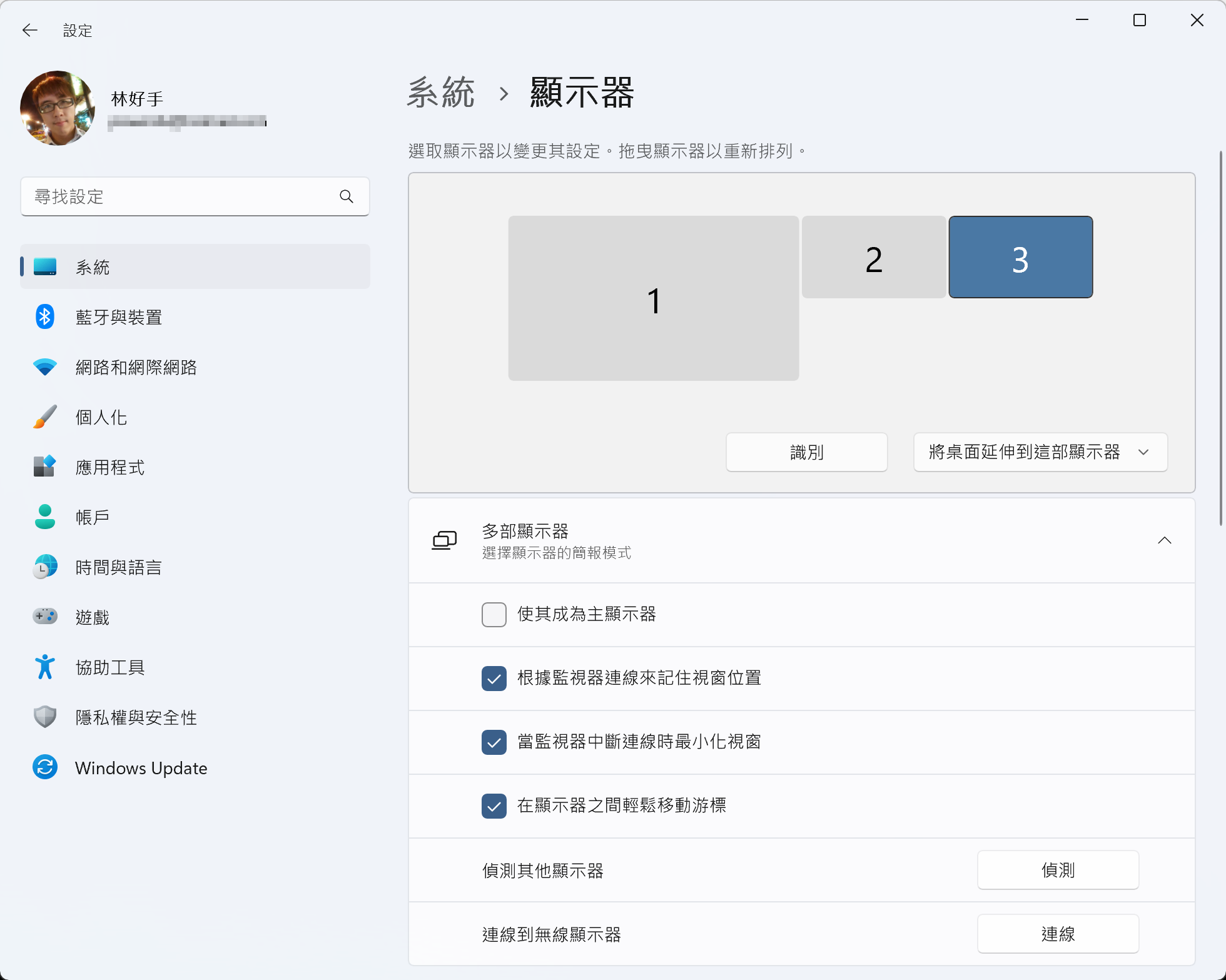Click the Bluetooth icon in sidebar
The image size is (1226, 980).
[x=44, y=317]
